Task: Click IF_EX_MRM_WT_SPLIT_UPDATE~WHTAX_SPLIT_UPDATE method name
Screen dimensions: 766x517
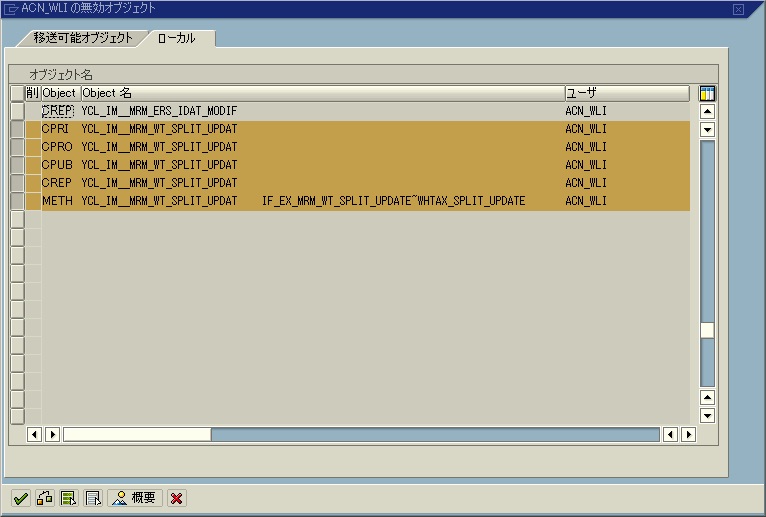Action: coord(394,201)
